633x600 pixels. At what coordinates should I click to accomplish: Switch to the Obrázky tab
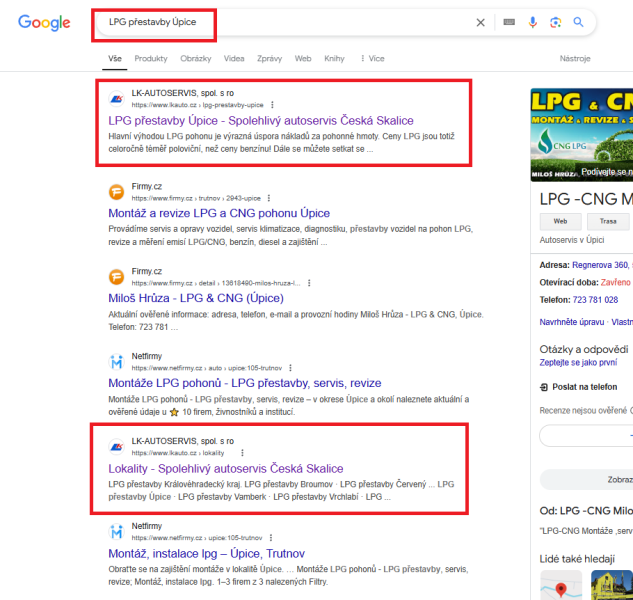[196, 59]
